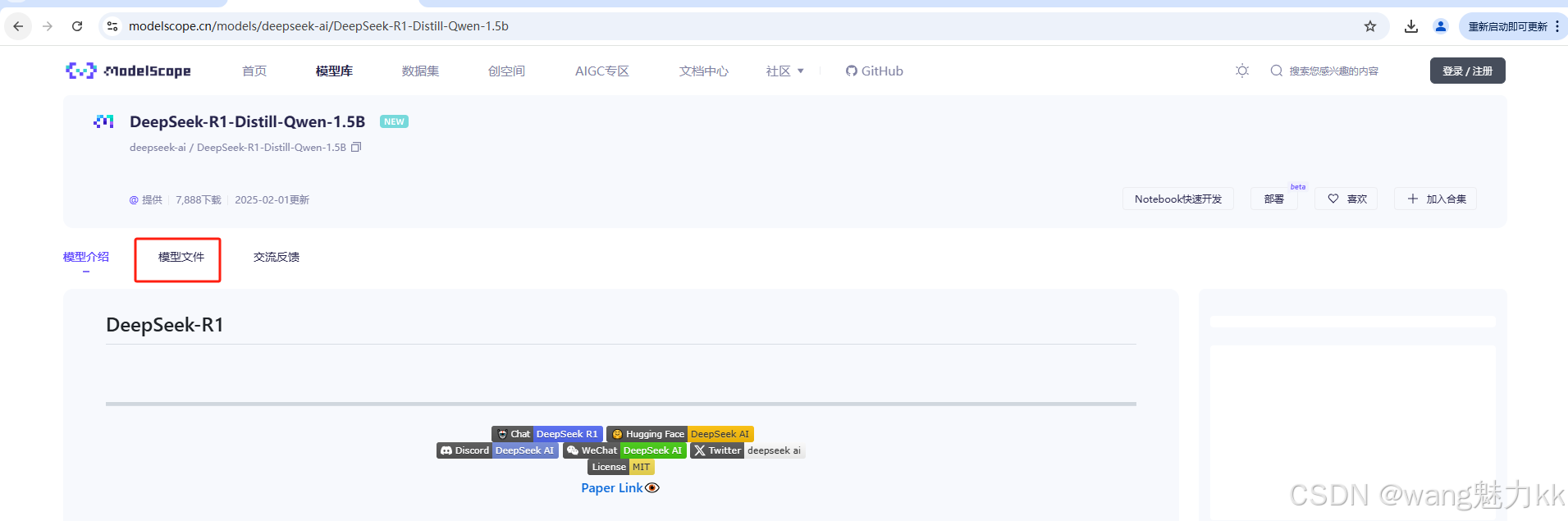Reload the page with the refresh icon
The height and width of the screenshot is (521, 1568).
[77, 26]
